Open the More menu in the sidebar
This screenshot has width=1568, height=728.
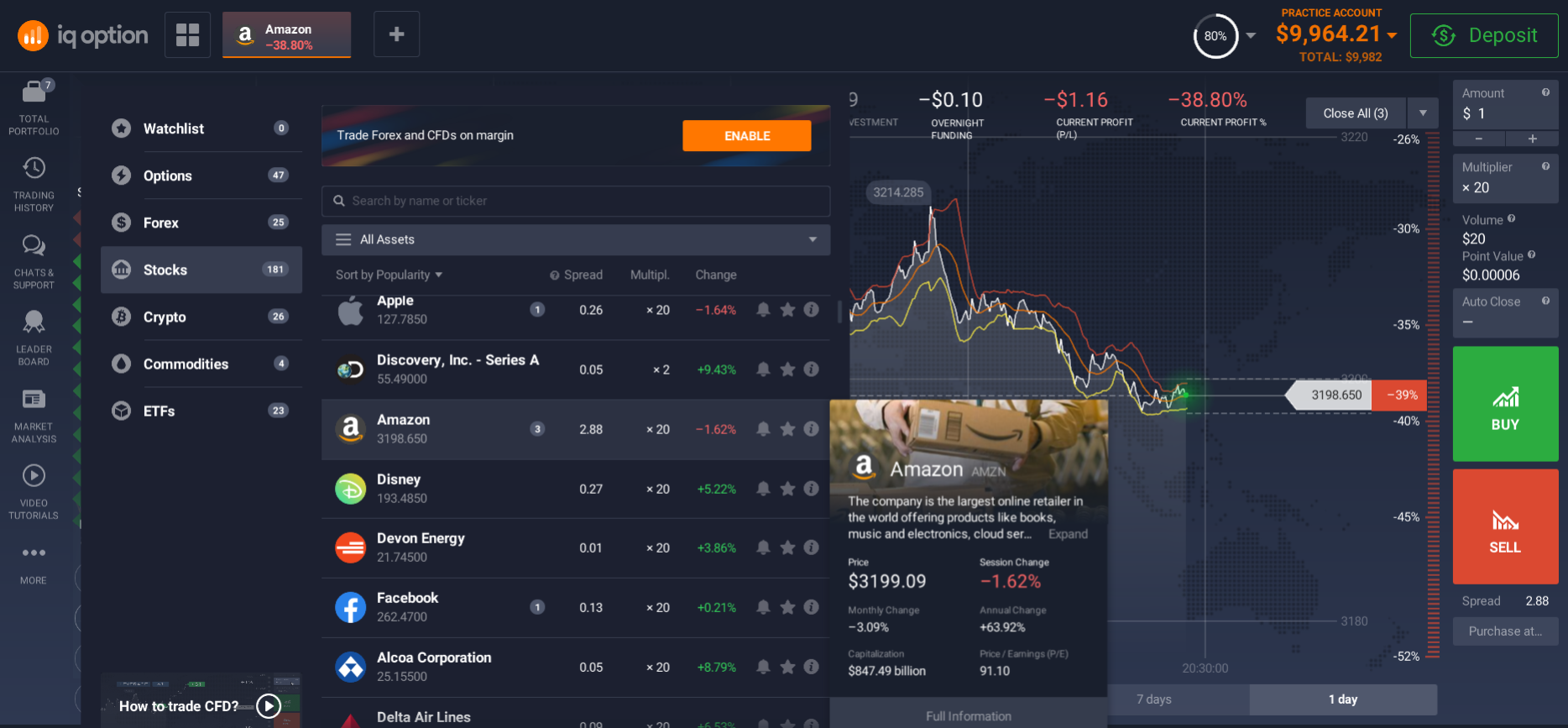(34, 564)
